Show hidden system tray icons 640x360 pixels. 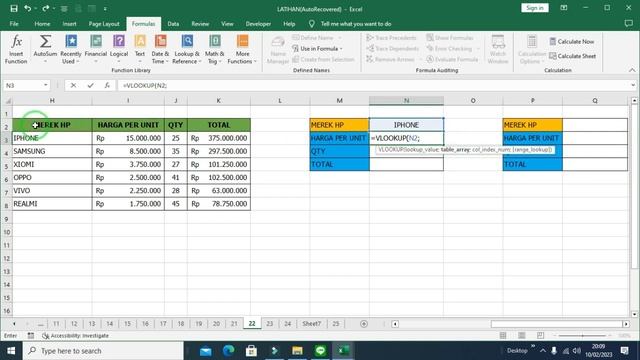click(542, 351)
